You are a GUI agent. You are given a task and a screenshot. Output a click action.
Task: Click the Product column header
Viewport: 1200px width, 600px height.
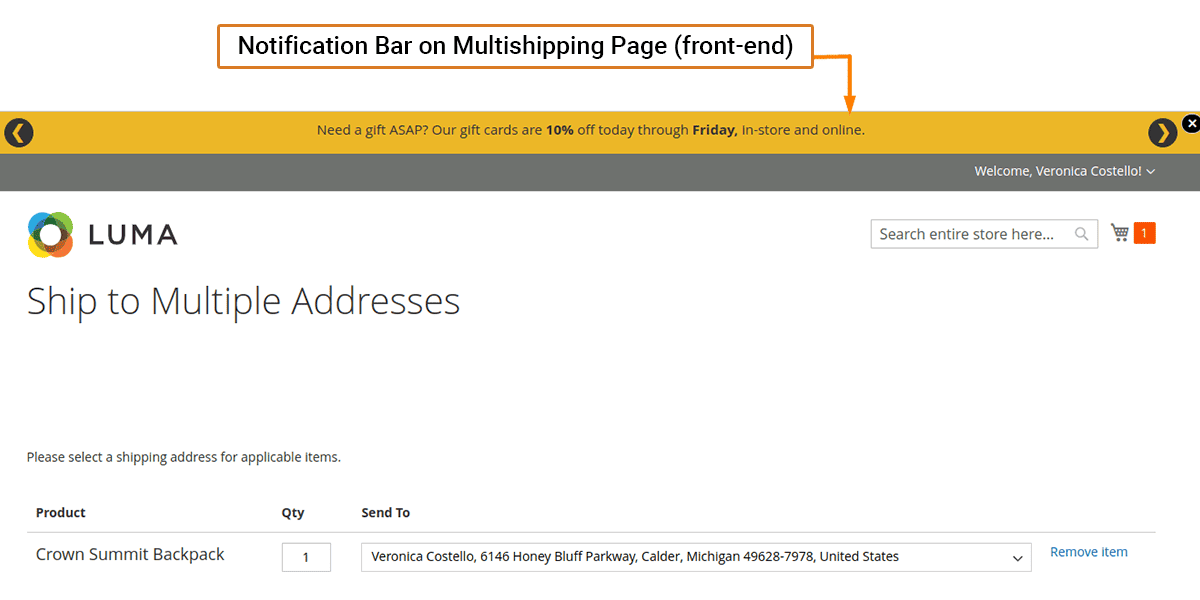point(61,513)
